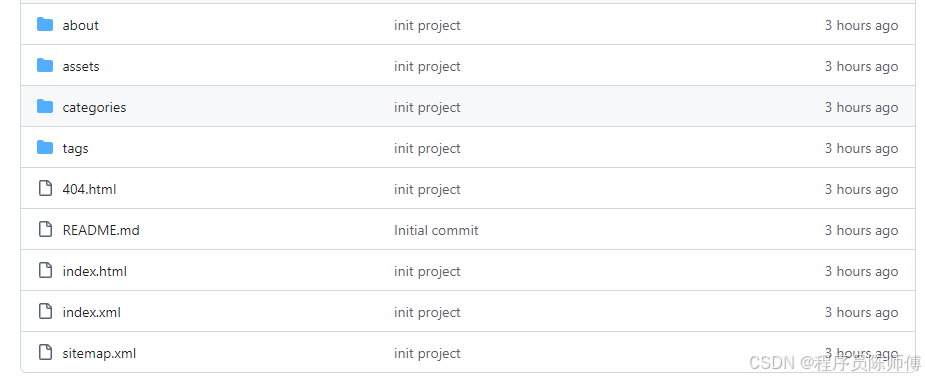Viewport: 925px width, 378px height.
Task: Open the Initial commit message for README.md
Action: 436,230
